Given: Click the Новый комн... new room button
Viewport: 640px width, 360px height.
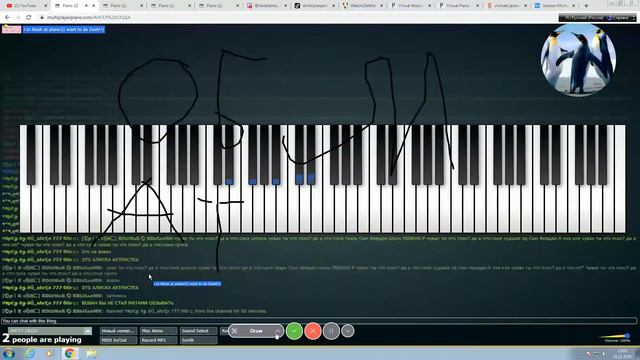Looking at the screenshot, I should [118, 331].
